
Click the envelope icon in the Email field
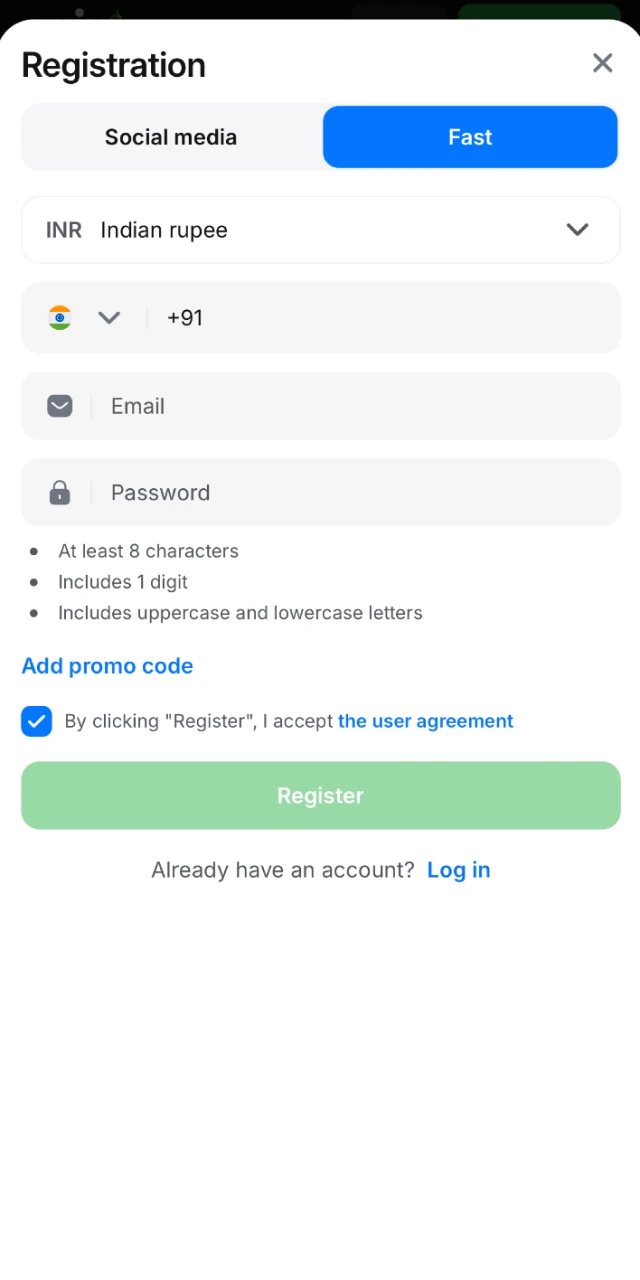click(59, 406)
